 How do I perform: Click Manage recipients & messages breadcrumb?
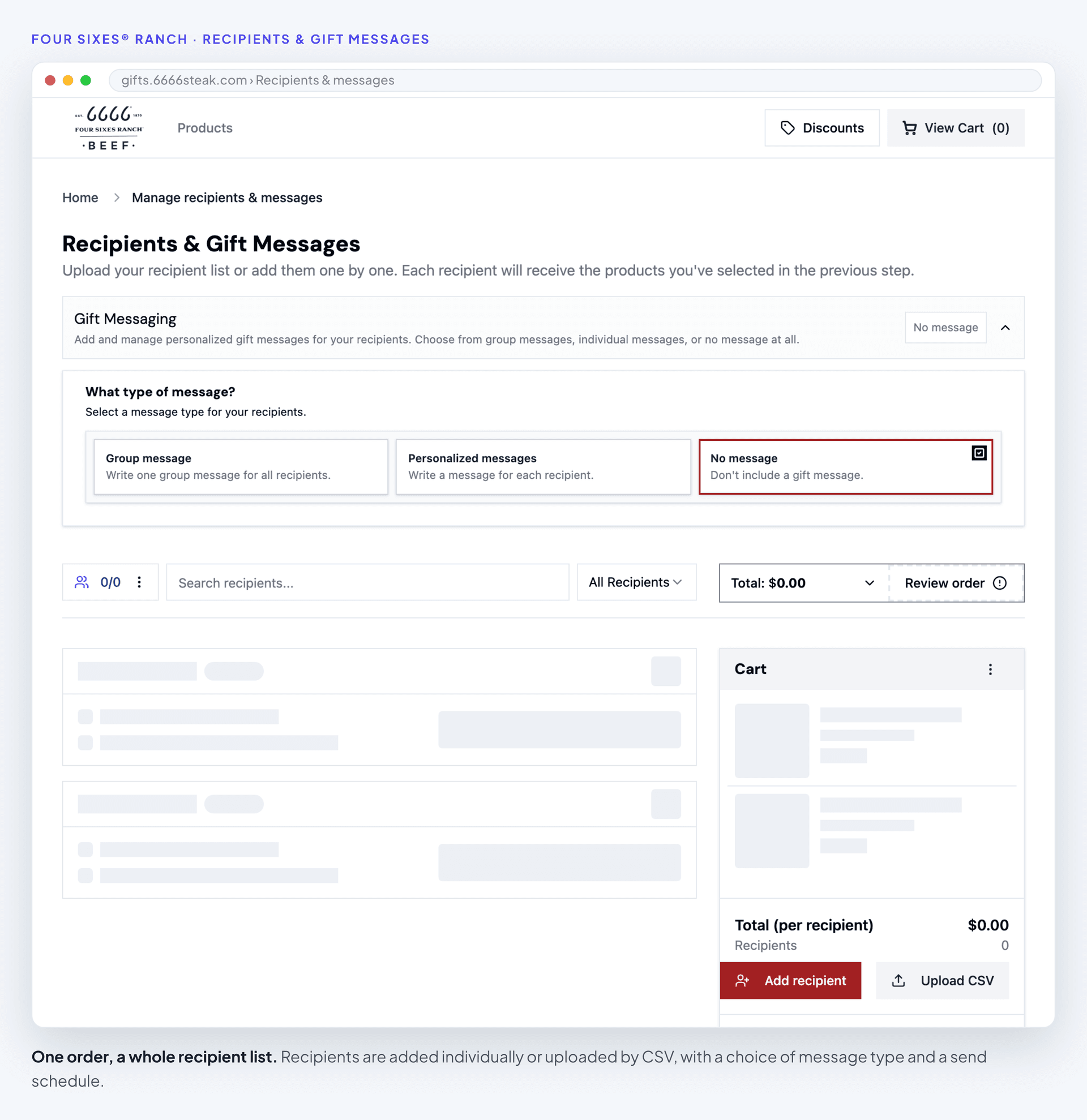[227, 198]
